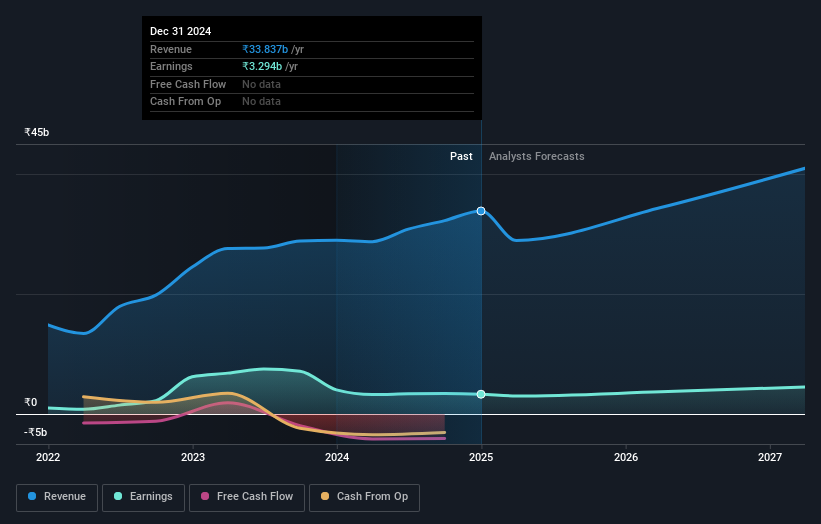Select the 2023 x-axis label
The image size is (821, 524).
point(193,457)
